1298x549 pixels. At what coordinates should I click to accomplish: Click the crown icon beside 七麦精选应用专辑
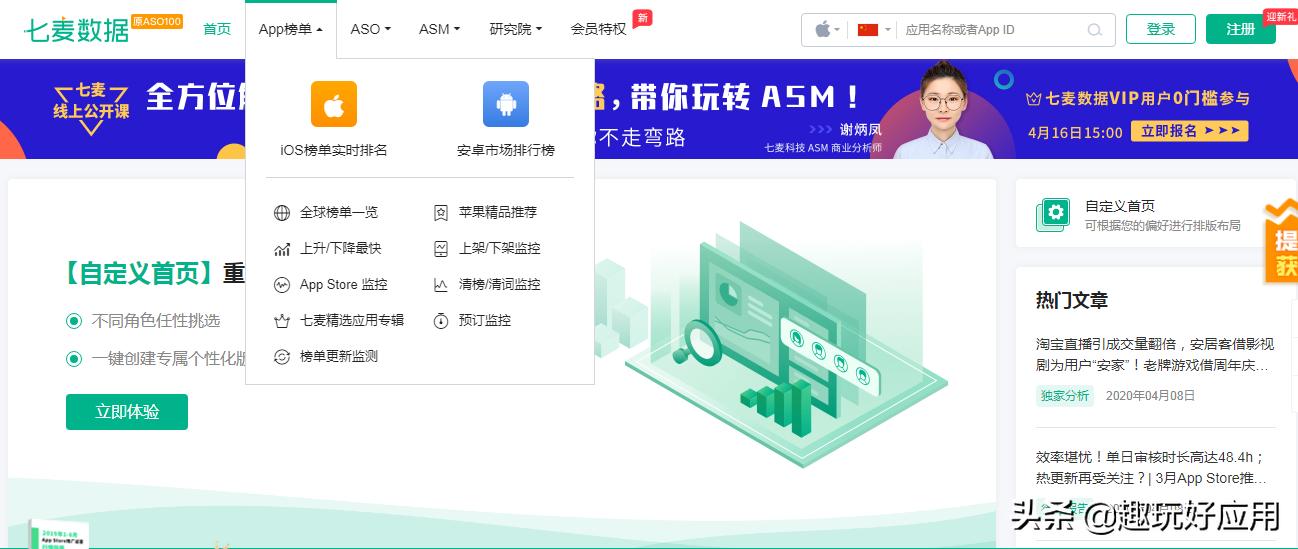(282, 320)
